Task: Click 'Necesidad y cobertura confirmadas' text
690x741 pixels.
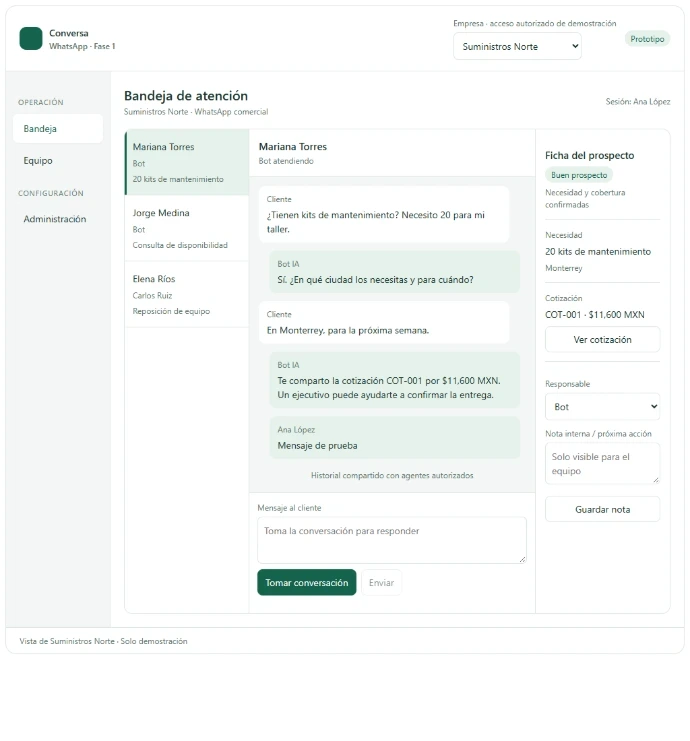Action: pyautogui.click(x=585, y=198)
